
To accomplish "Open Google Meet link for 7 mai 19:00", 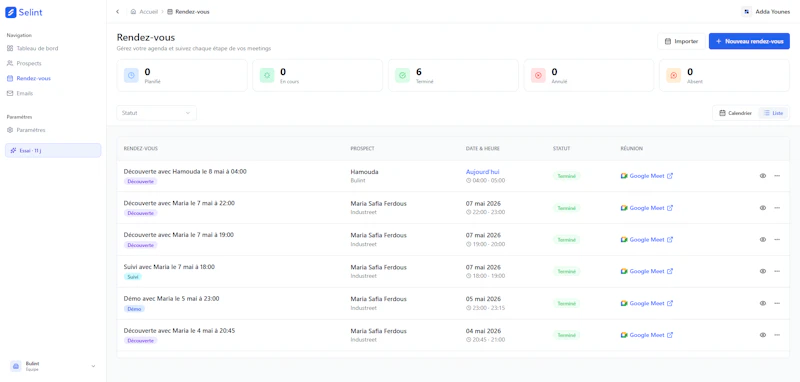I will 646,240.
